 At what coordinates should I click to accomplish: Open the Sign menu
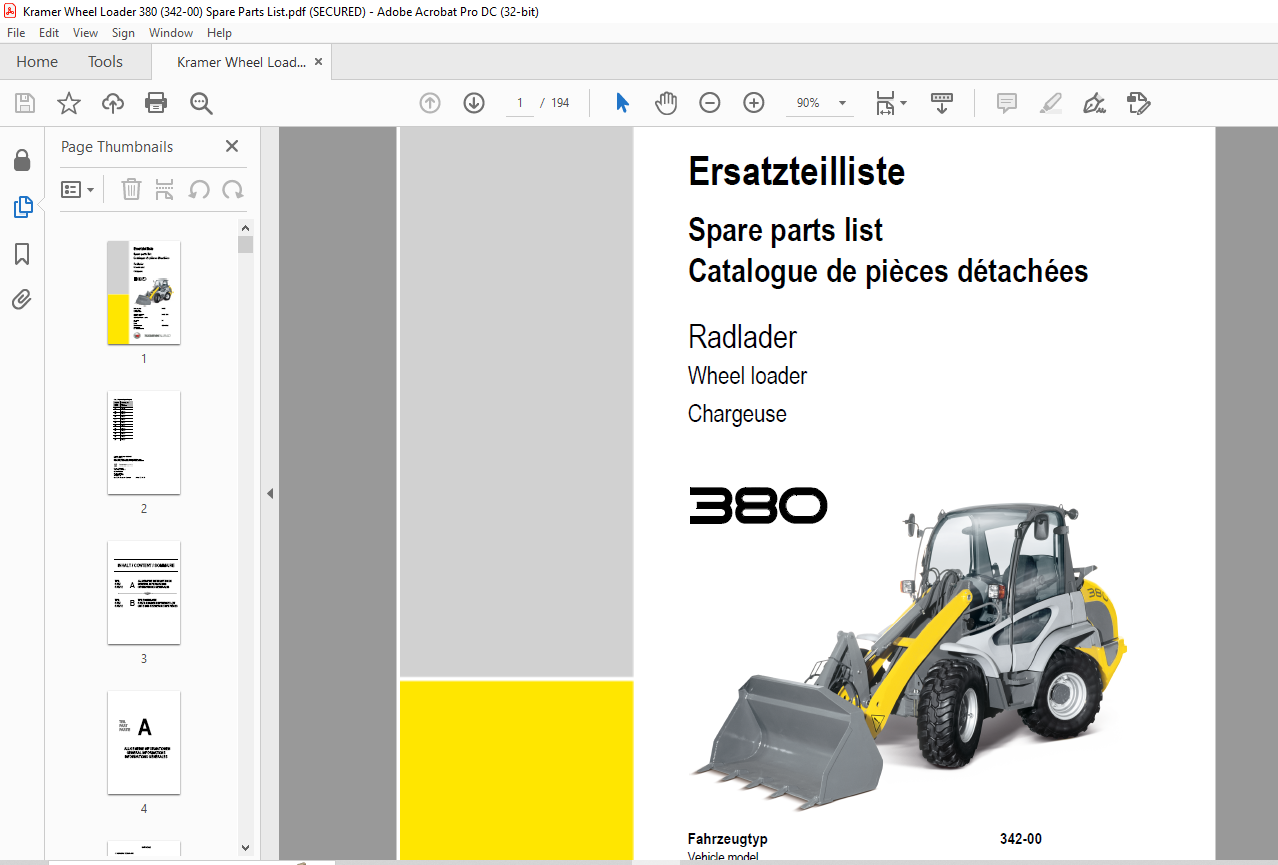tap(123, 33)
